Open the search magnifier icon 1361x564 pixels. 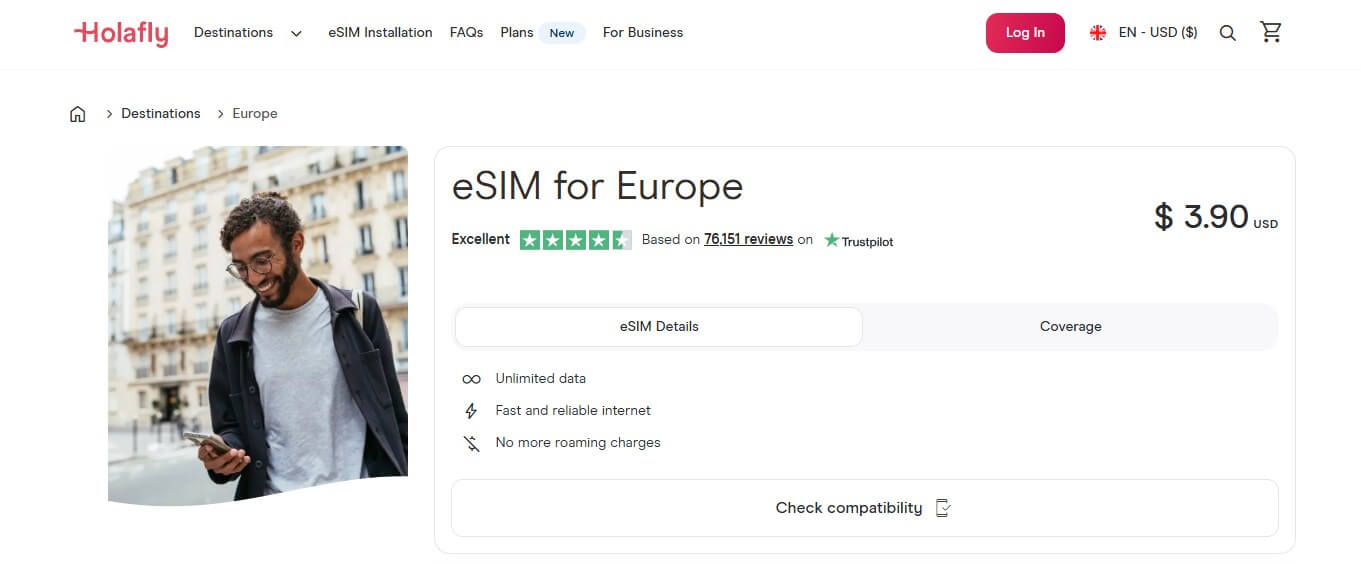click(x=1228, y=33)
